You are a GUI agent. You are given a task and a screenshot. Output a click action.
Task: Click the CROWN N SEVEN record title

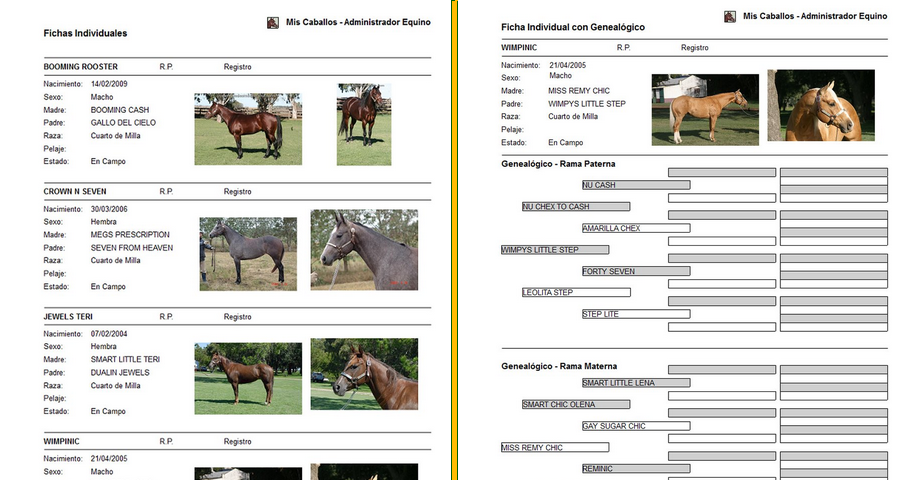[x=75, y=191]
